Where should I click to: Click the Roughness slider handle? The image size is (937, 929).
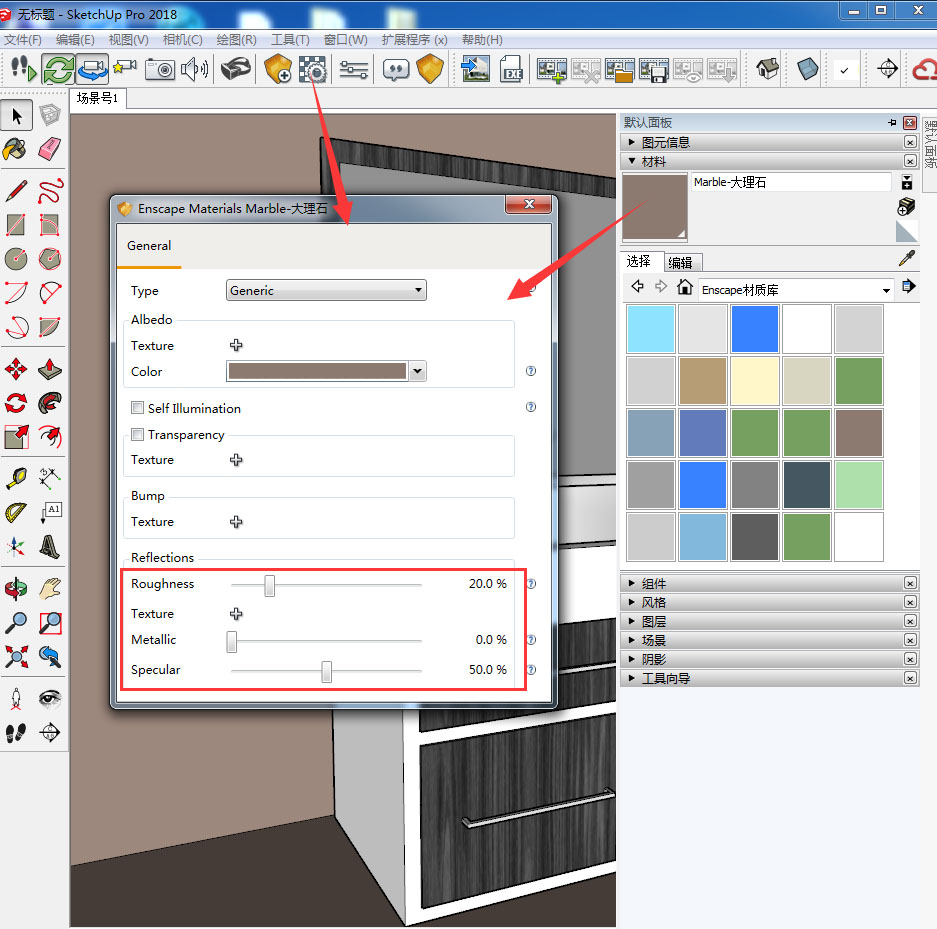pos(269,585)
